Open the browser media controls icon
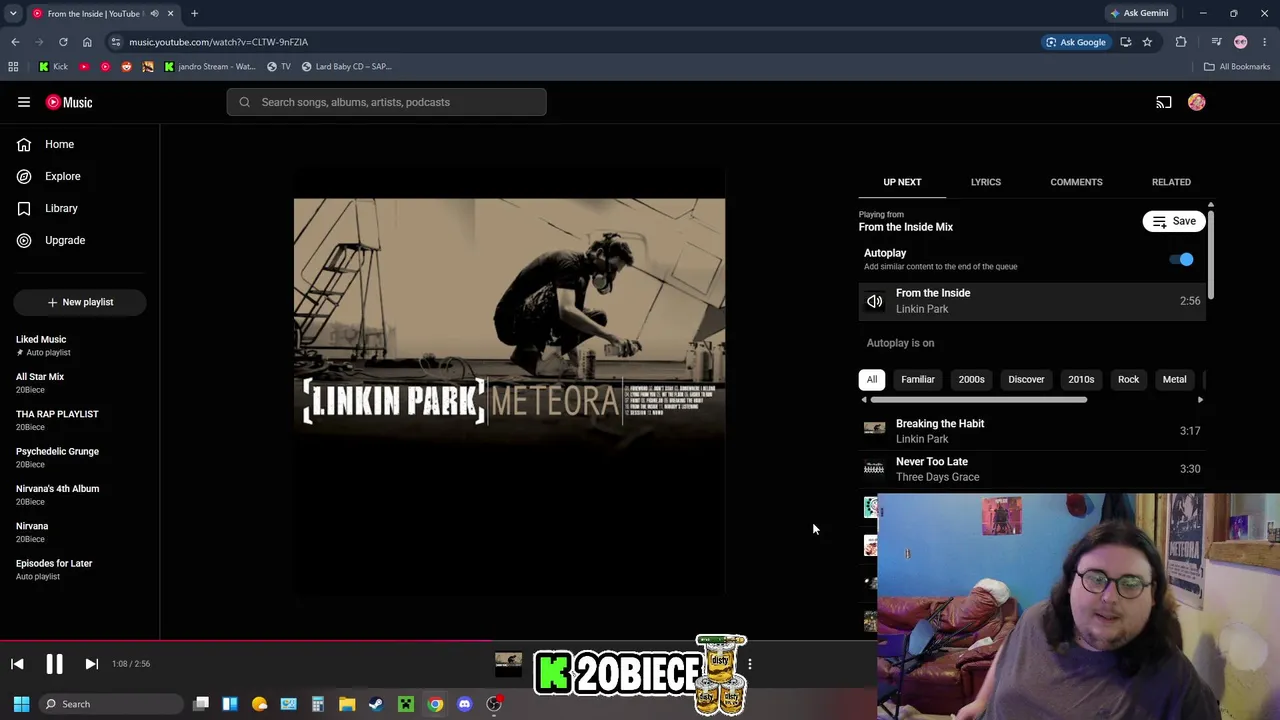This screenshot has width=1280, height=720. point(1216,42)
